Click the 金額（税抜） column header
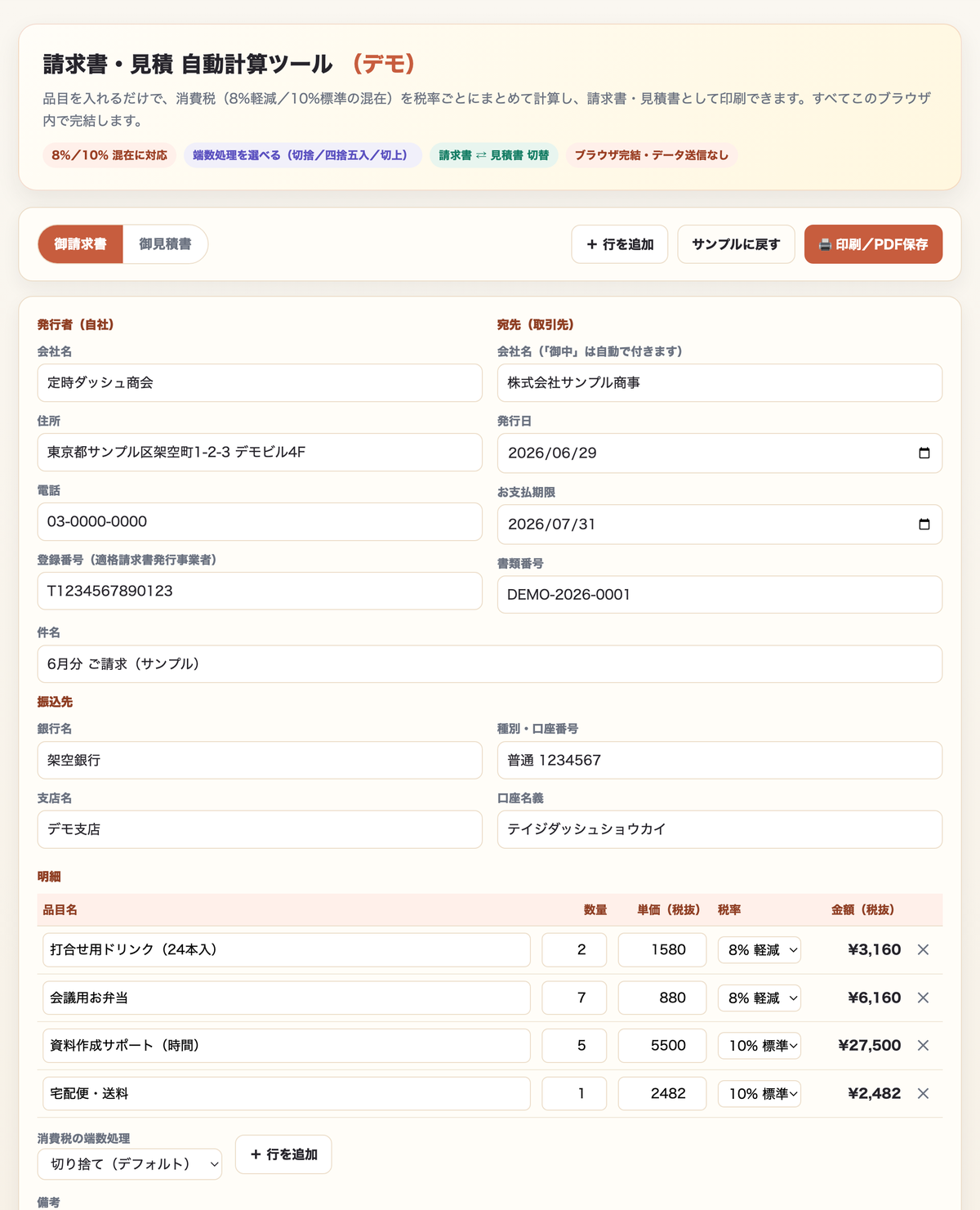This screenshot has width=980, height=1210. tap(862, 909)
